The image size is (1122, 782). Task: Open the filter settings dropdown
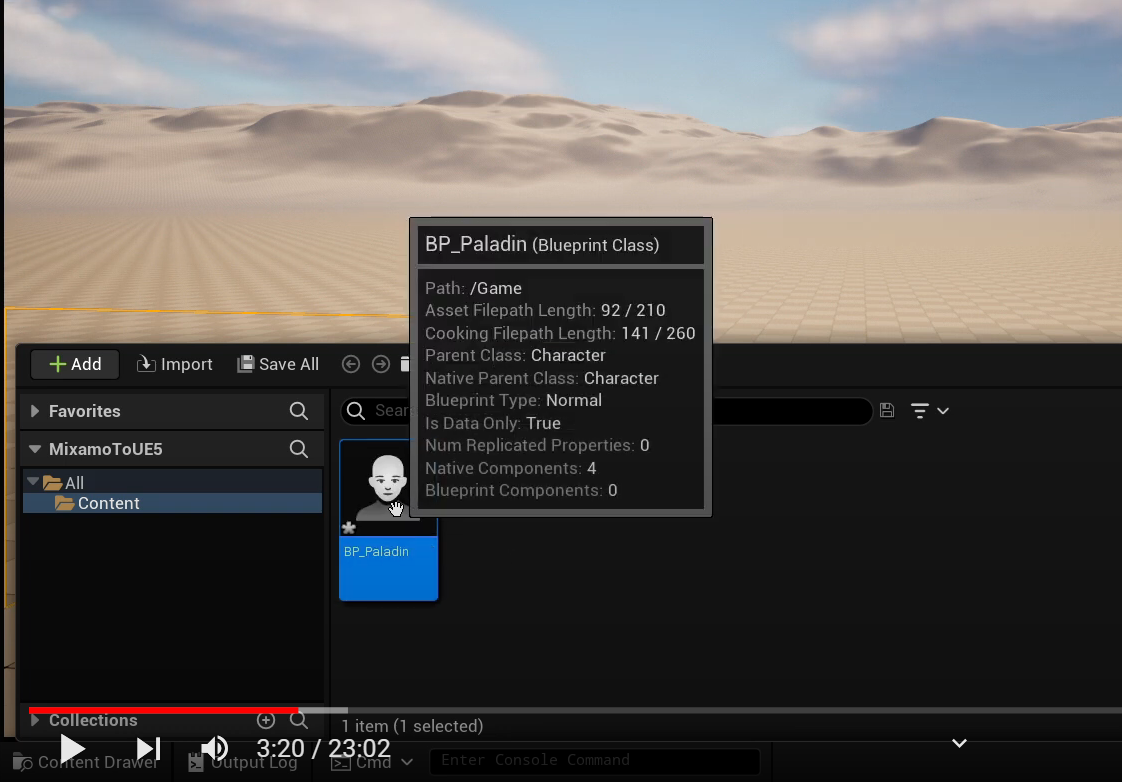point(930,411)
